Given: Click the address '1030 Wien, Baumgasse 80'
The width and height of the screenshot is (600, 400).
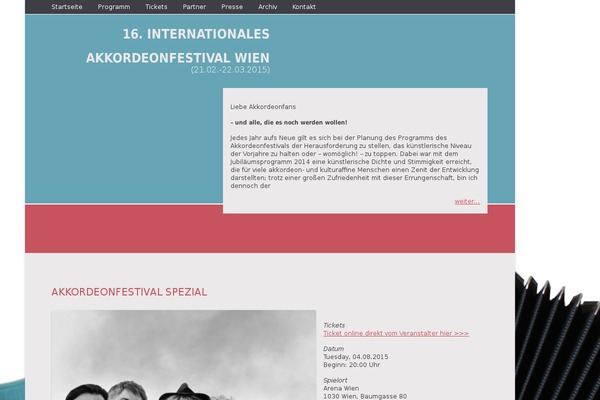Looking at the screenshot, I should pyautogui.click(x=365, y=396).
